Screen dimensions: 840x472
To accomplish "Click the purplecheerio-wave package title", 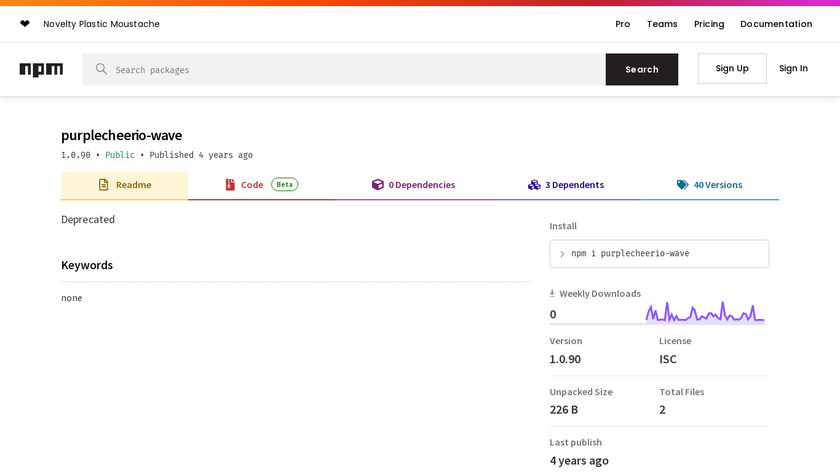I will coord(122,135).
